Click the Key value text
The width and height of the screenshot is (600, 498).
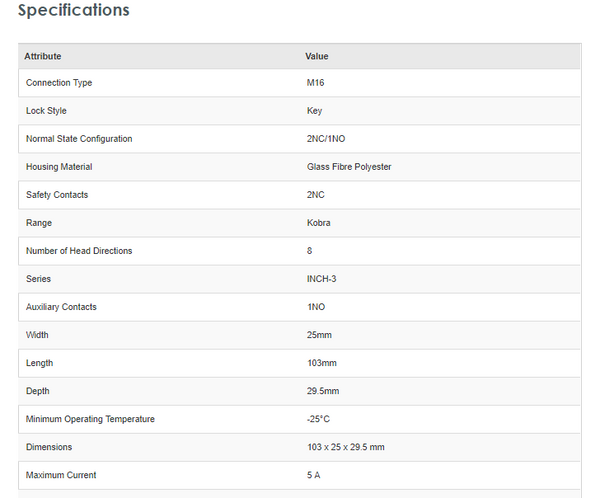[314, 111]
